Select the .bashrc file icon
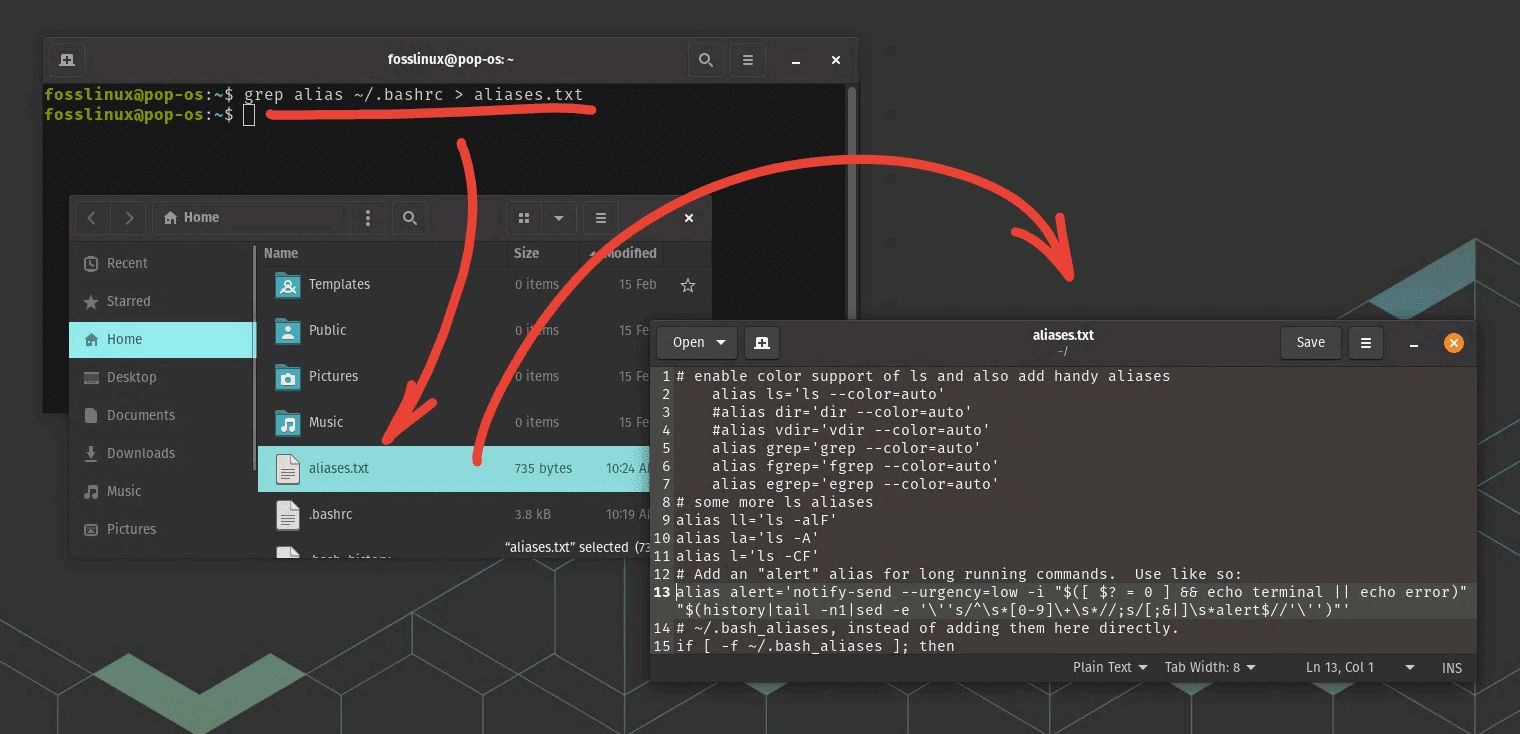The height and width of the screenshot is (734, 1520). (x=288, y=514)
